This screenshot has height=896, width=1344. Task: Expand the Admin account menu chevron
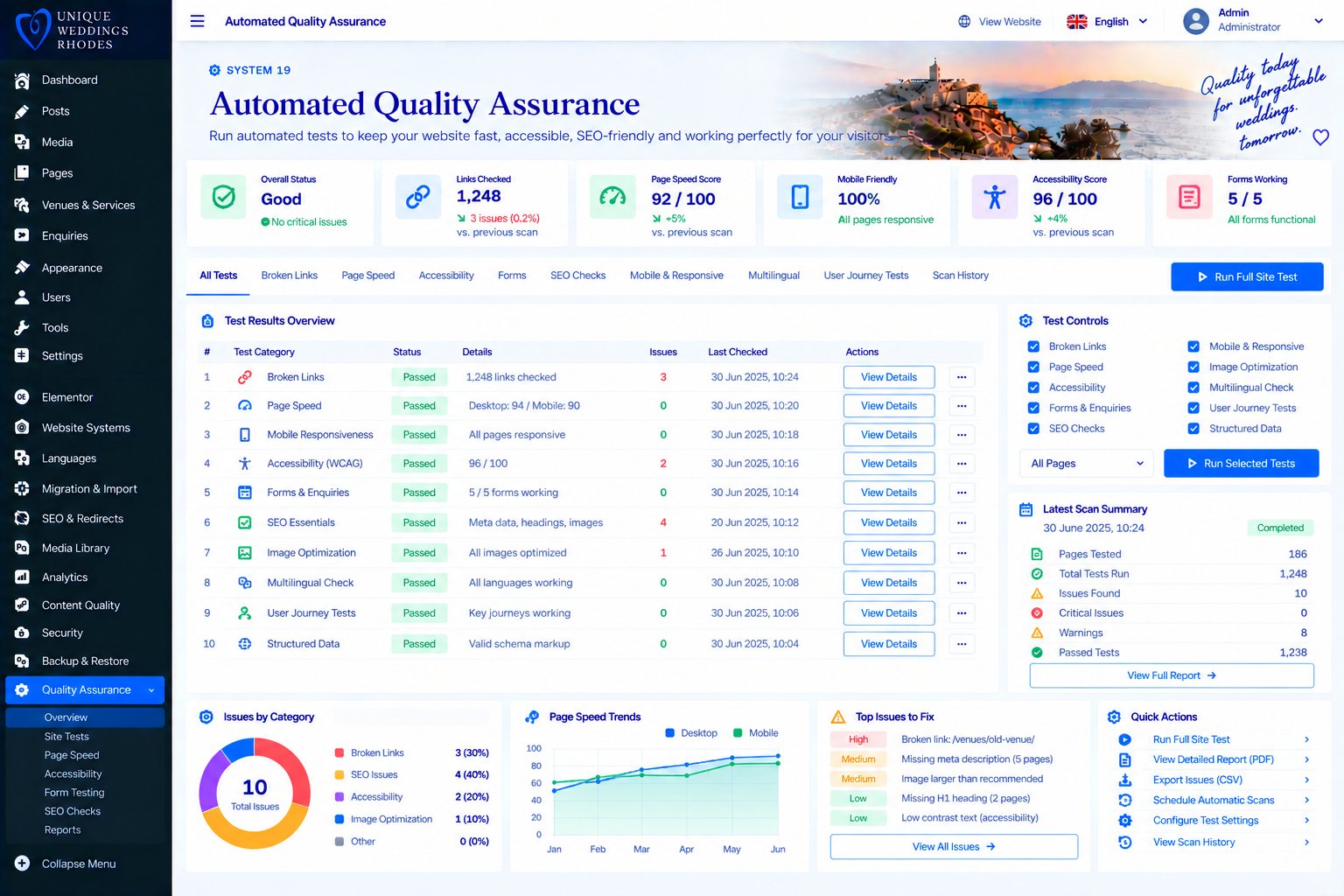click(x=1319, y=21)
